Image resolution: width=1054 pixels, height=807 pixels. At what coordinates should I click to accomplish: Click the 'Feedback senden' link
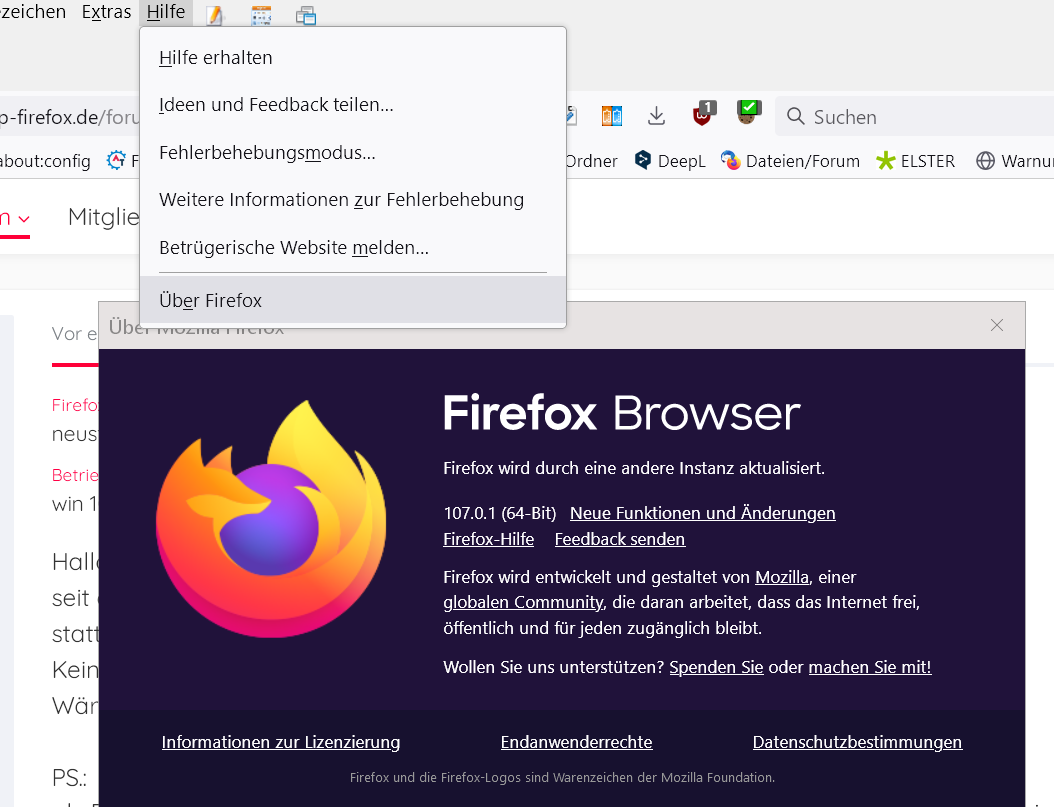pyautogui.click(x=620, y=540)
